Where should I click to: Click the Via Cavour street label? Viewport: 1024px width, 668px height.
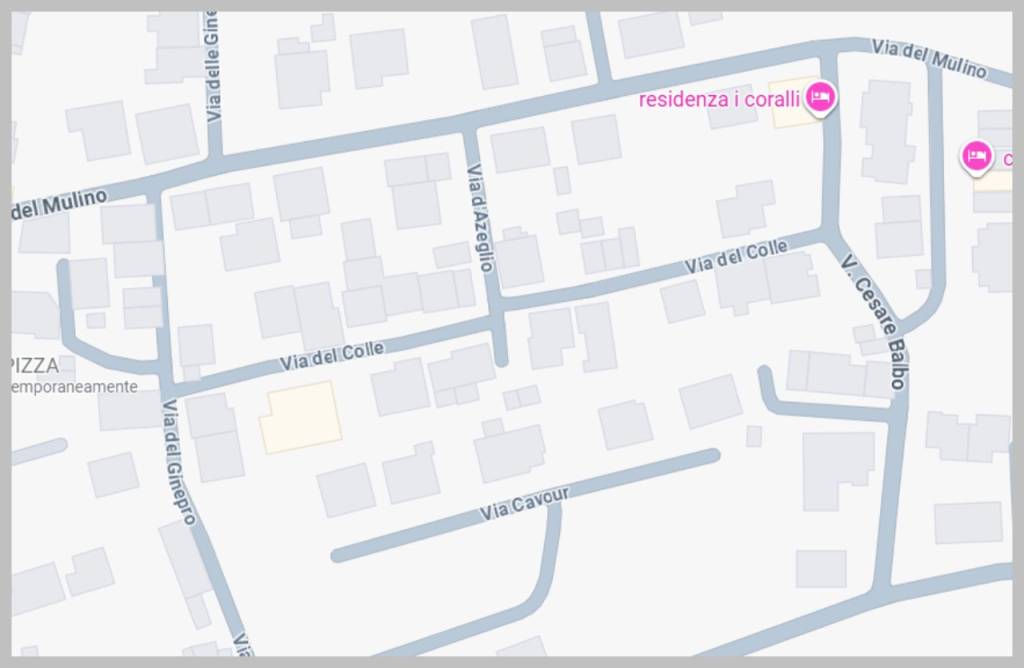524,503
